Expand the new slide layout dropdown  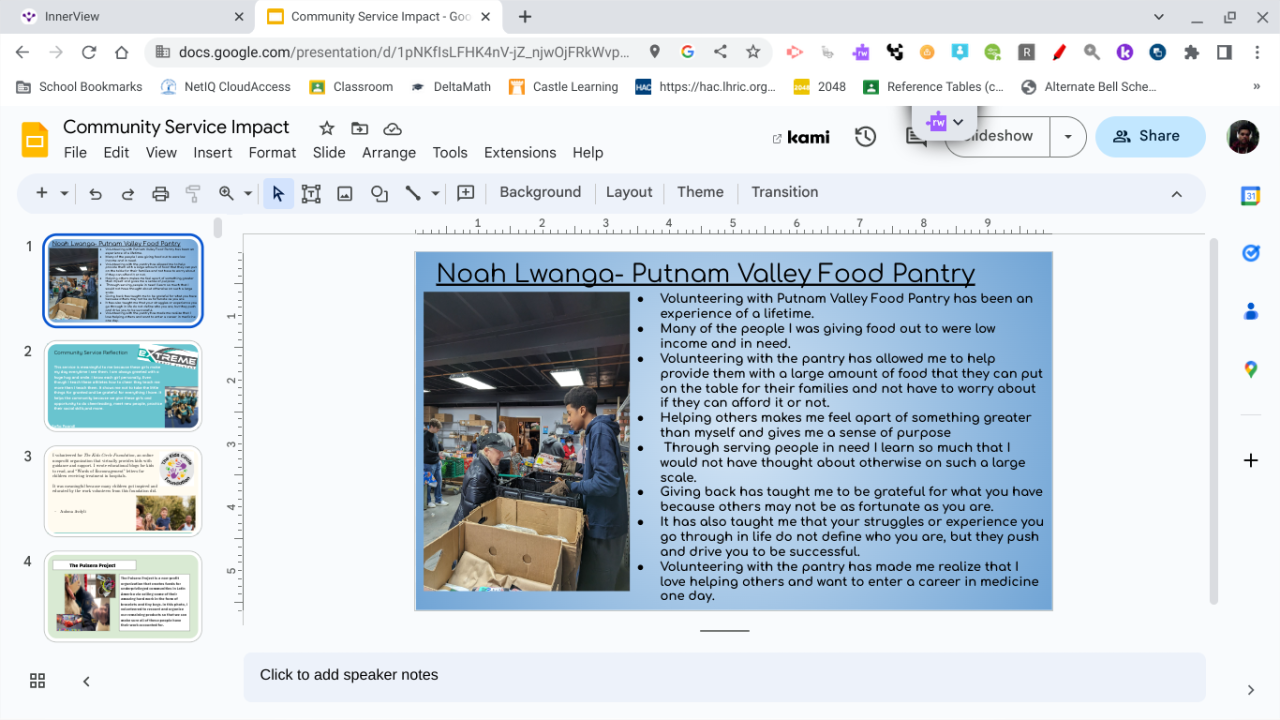[65, 193]
